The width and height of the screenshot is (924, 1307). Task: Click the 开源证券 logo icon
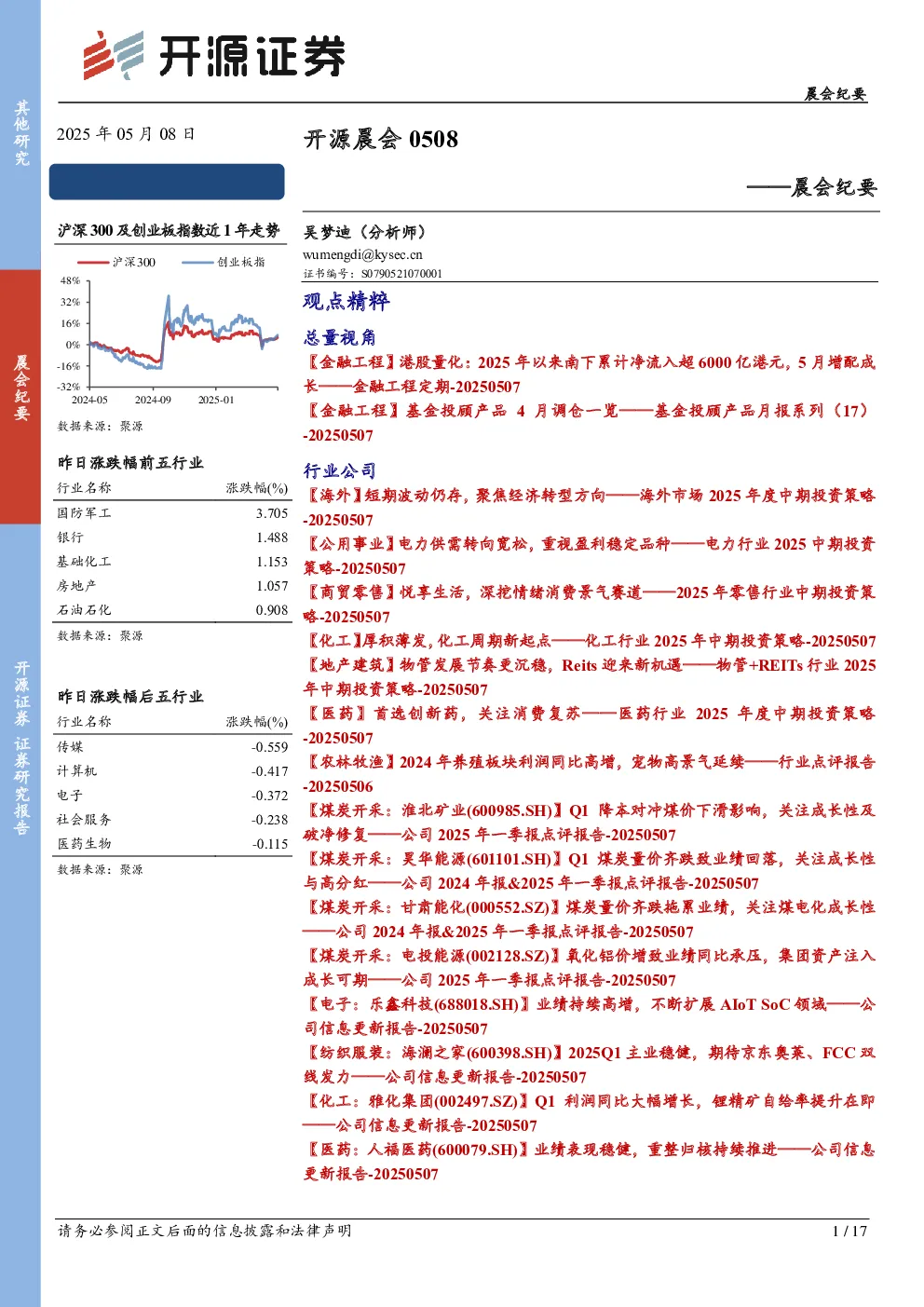[x=114, y=55]
